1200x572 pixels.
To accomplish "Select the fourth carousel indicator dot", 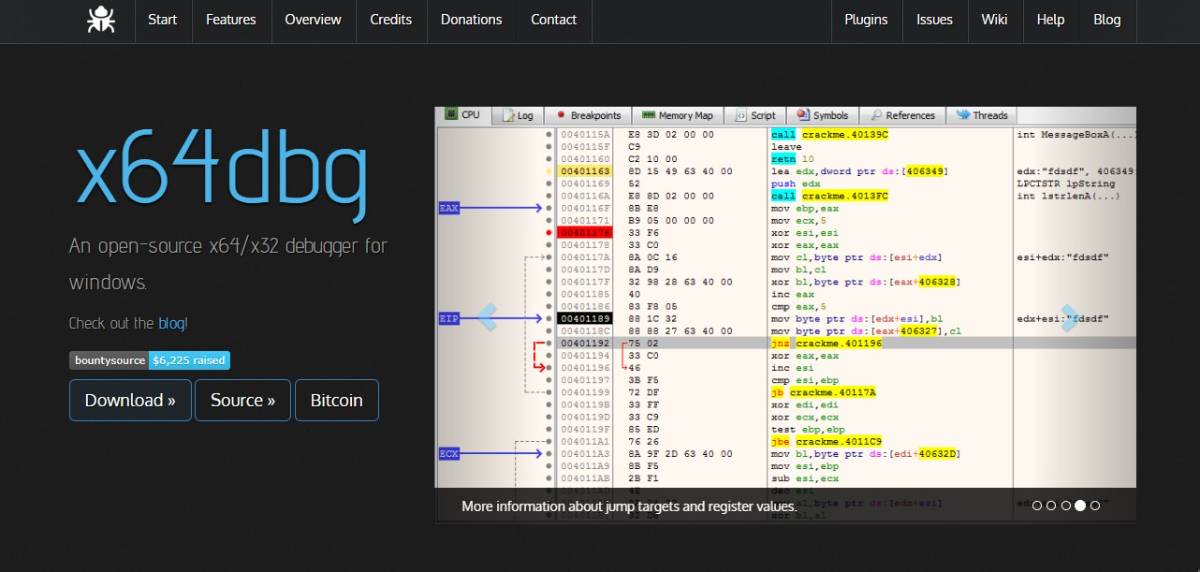I will (1080, 506).
